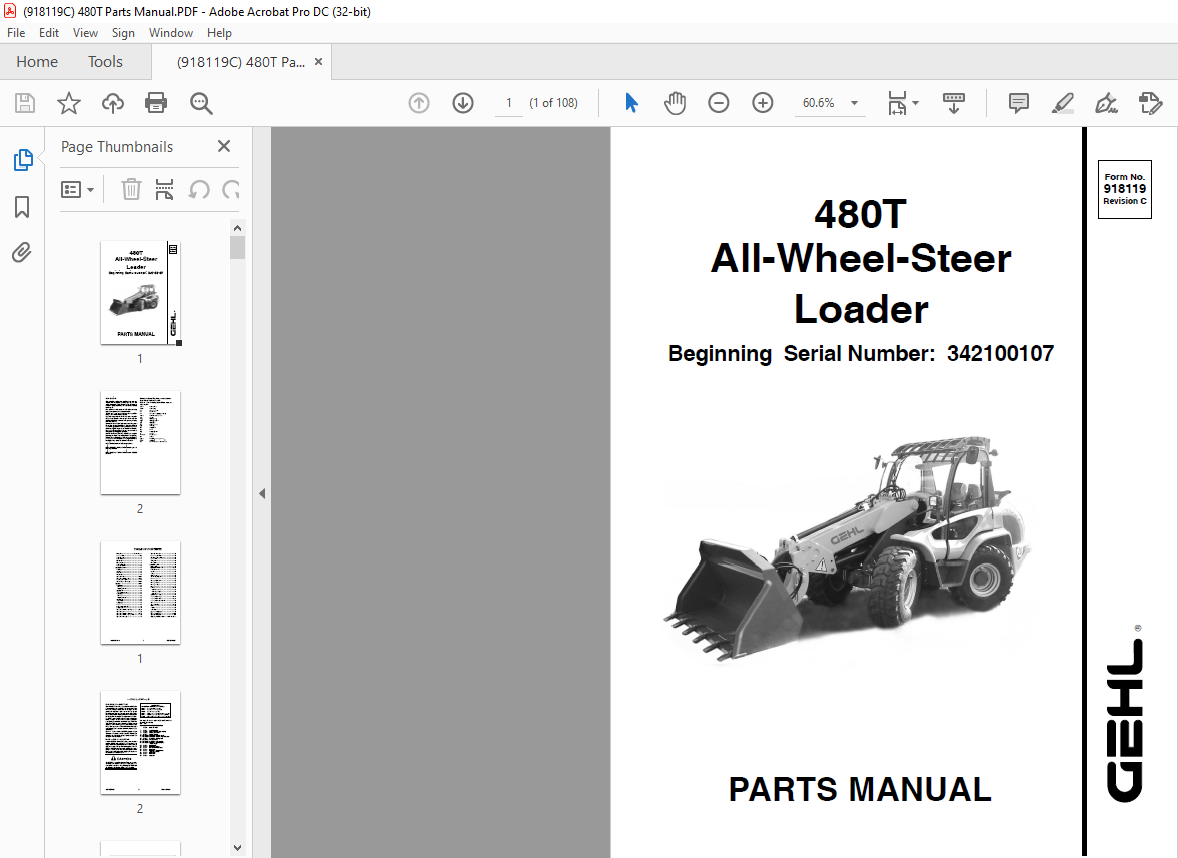Click the Find text magnifier icon
Viewport: 1178px width, 858px height.
click(x=201, y=103)
